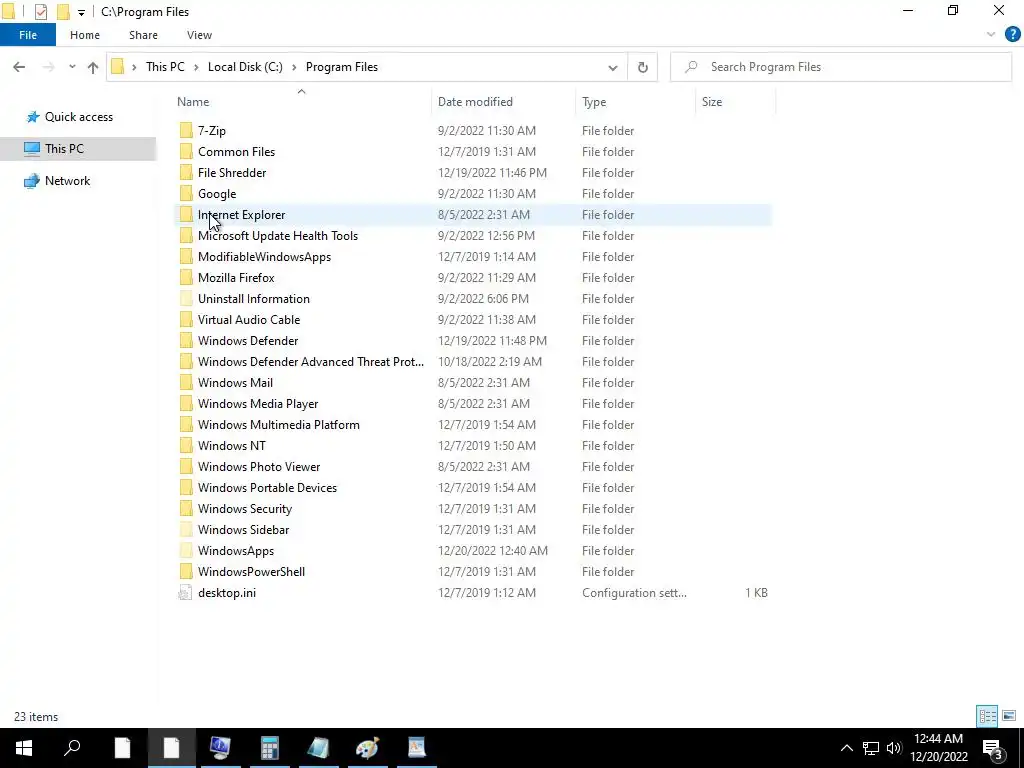This screenshot has width=1024, height=768.
Task: Open the Windows Start menu
Action: 24,748
